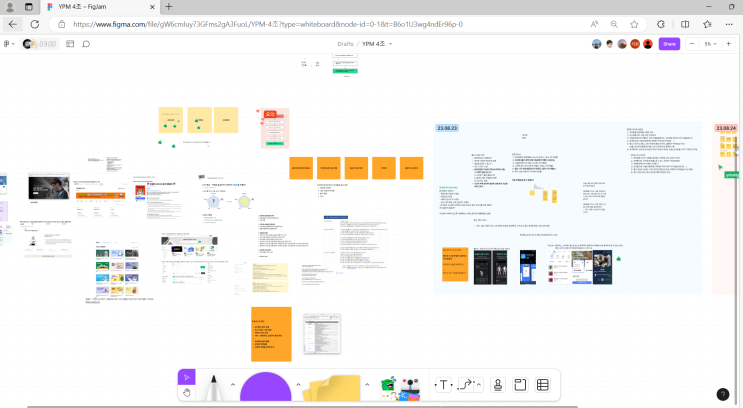Click the address bar zoom magnifier icon
The width and height of the screenshot is (743, 408).
[x=614, y=24]
